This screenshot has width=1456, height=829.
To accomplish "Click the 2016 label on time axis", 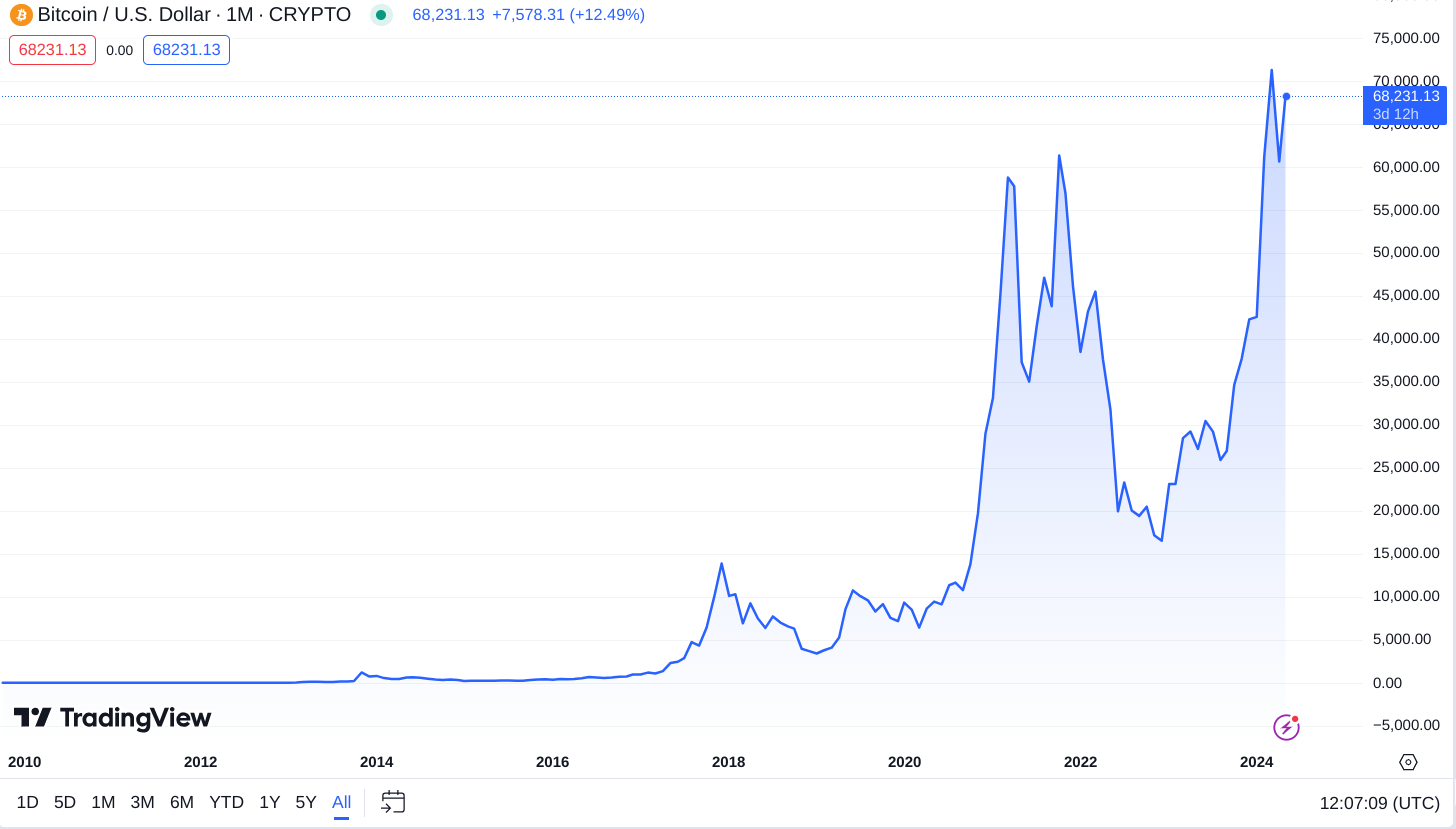I will click(552, 762).
